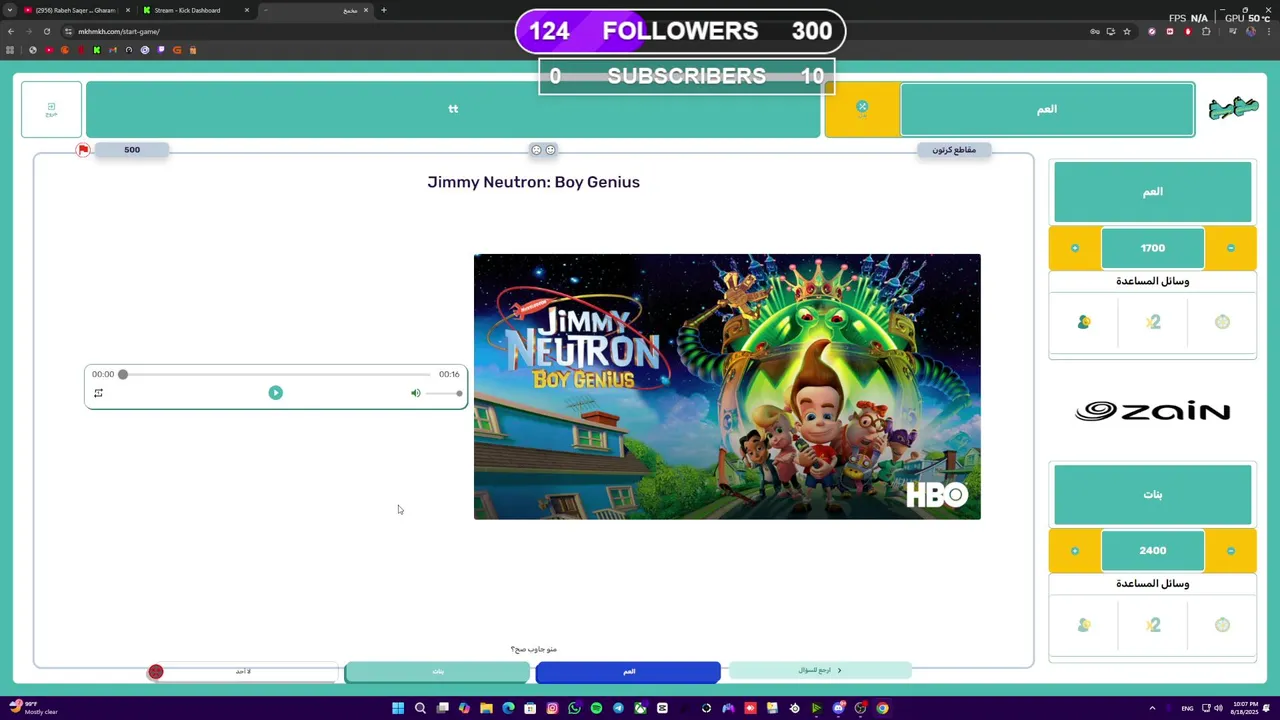Use العم team's green circle helper
This screenshot has width=1280, height=720.
pyautogui.click(x=1222, y=322)
